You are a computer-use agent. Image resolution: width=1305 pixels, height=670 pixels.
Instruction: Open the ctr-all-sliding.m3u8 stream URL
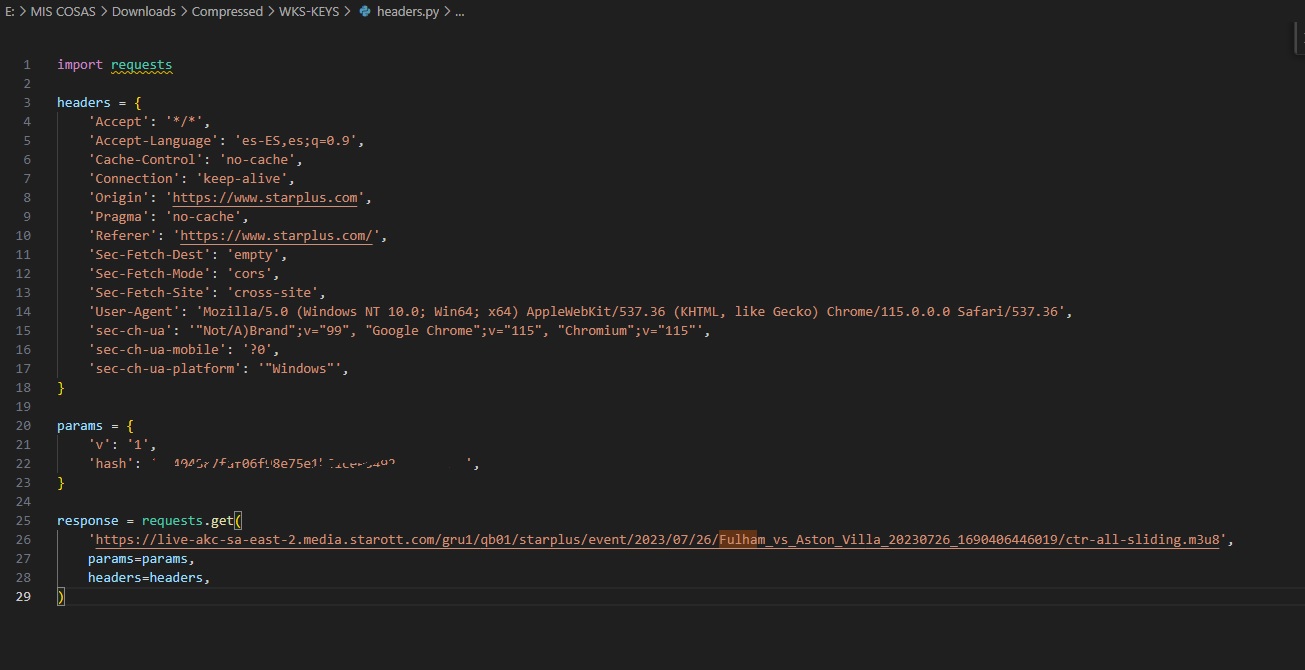(x=658, y=540)
